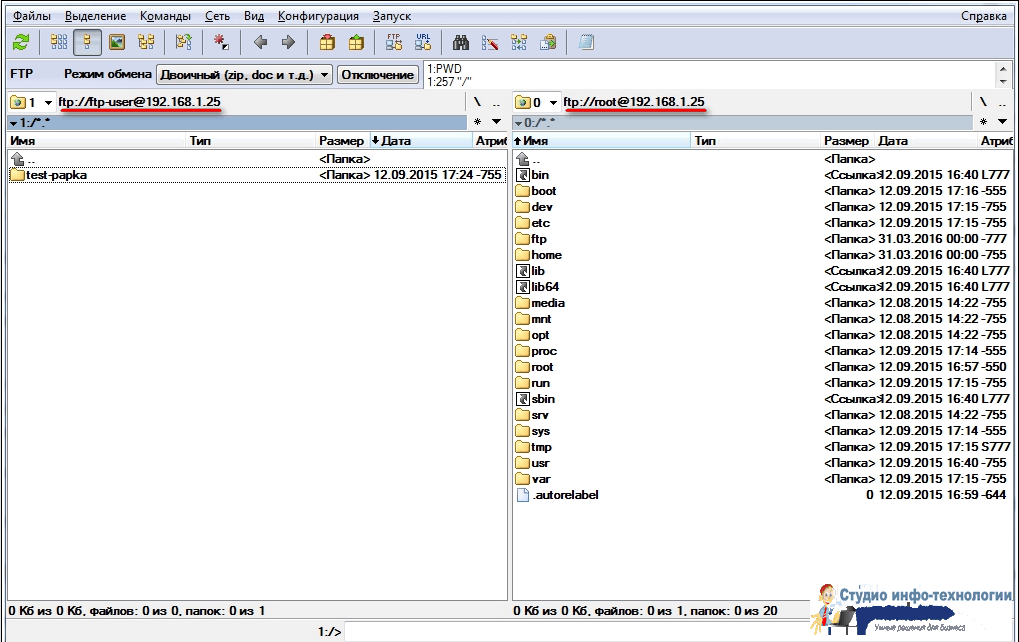Expand the right panel drive dropdown

552,103
